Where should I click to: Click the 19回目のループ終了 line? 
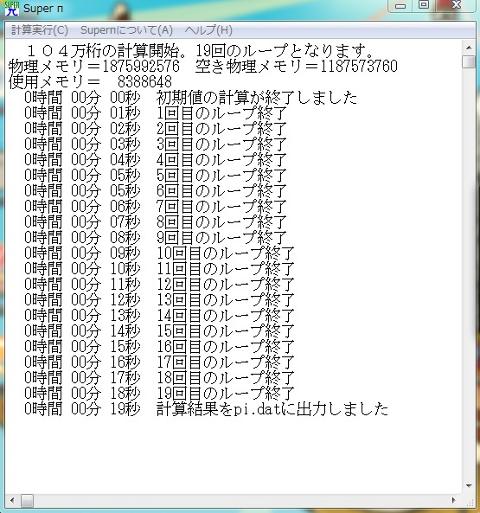(x=159, y=393)
